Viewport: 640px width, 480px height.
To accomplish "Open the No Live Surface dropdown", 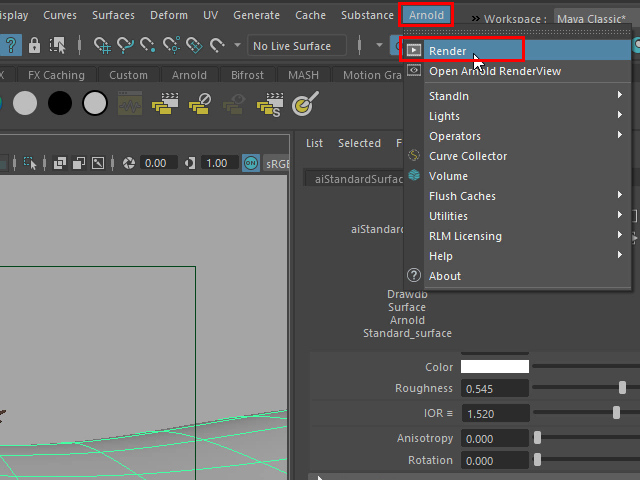I will [x=296, y=46].
